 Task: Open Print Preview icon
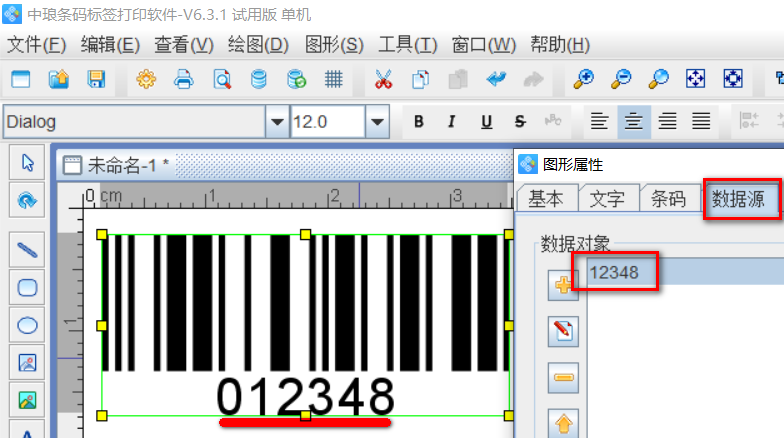click(222, 79)
